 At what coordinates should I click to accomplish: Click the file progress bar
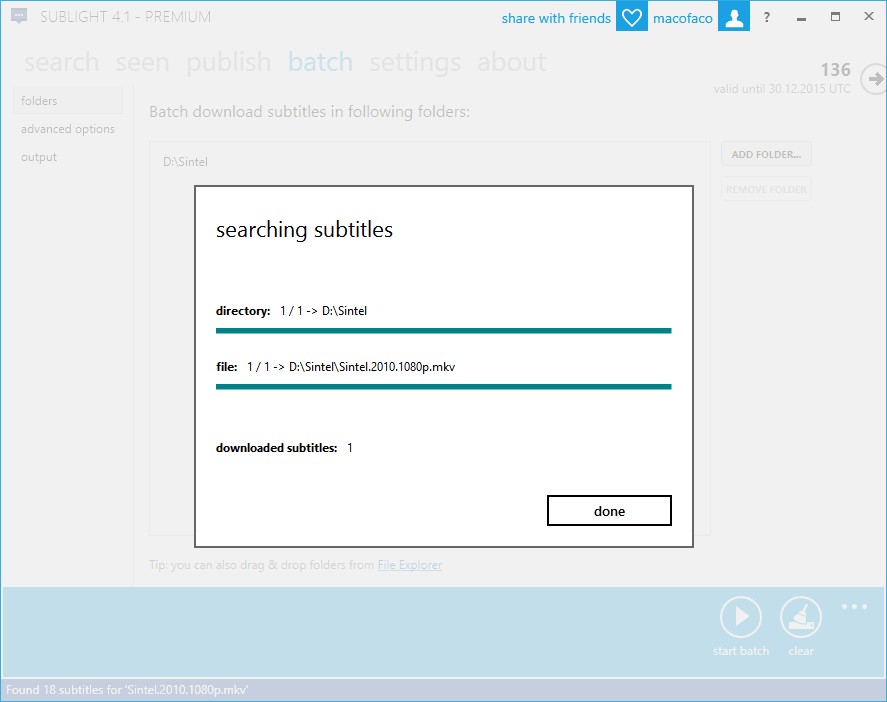point(444,386)
